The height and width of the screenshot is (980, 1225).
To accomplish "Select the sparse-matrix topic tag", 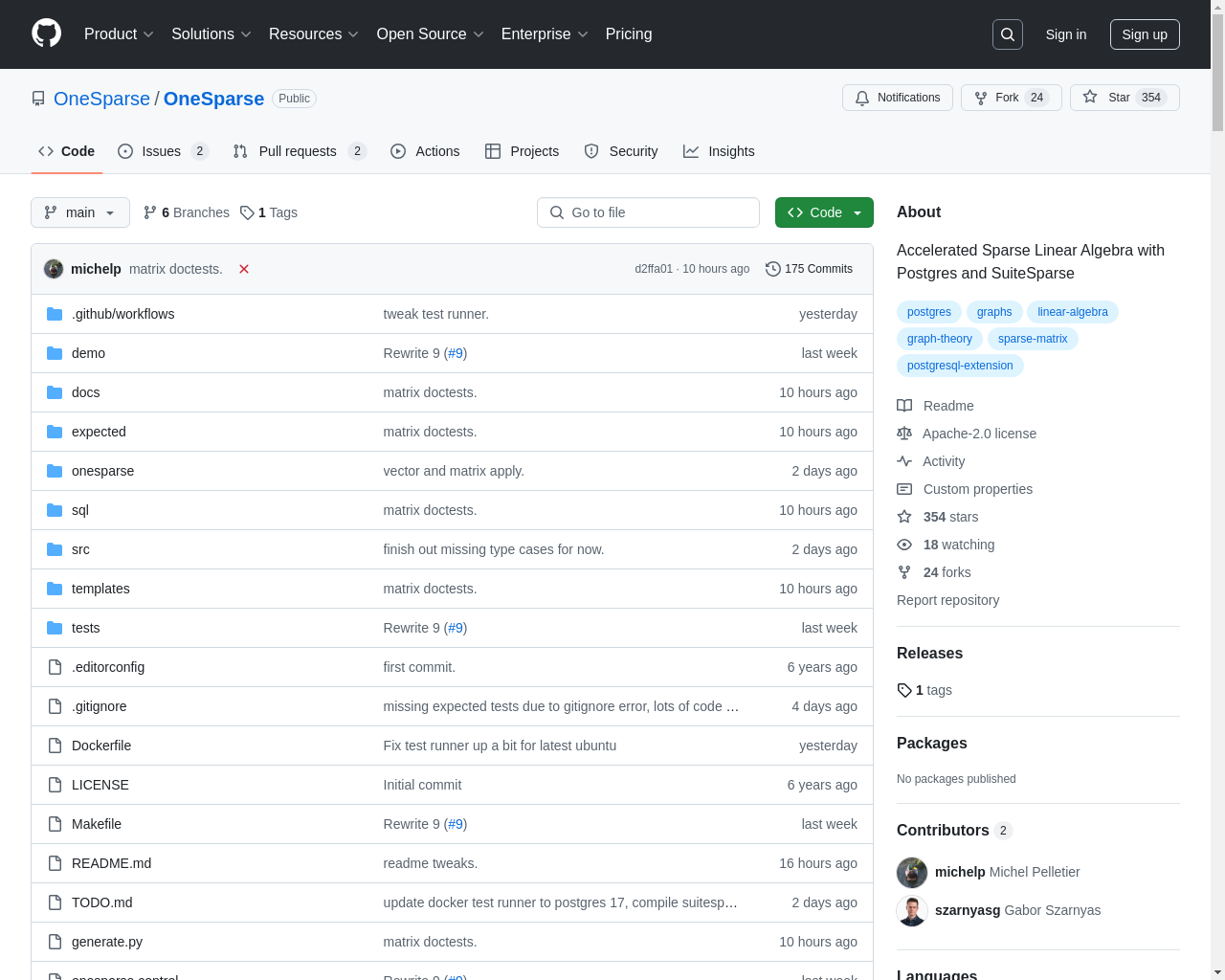I will (1033, 339).
